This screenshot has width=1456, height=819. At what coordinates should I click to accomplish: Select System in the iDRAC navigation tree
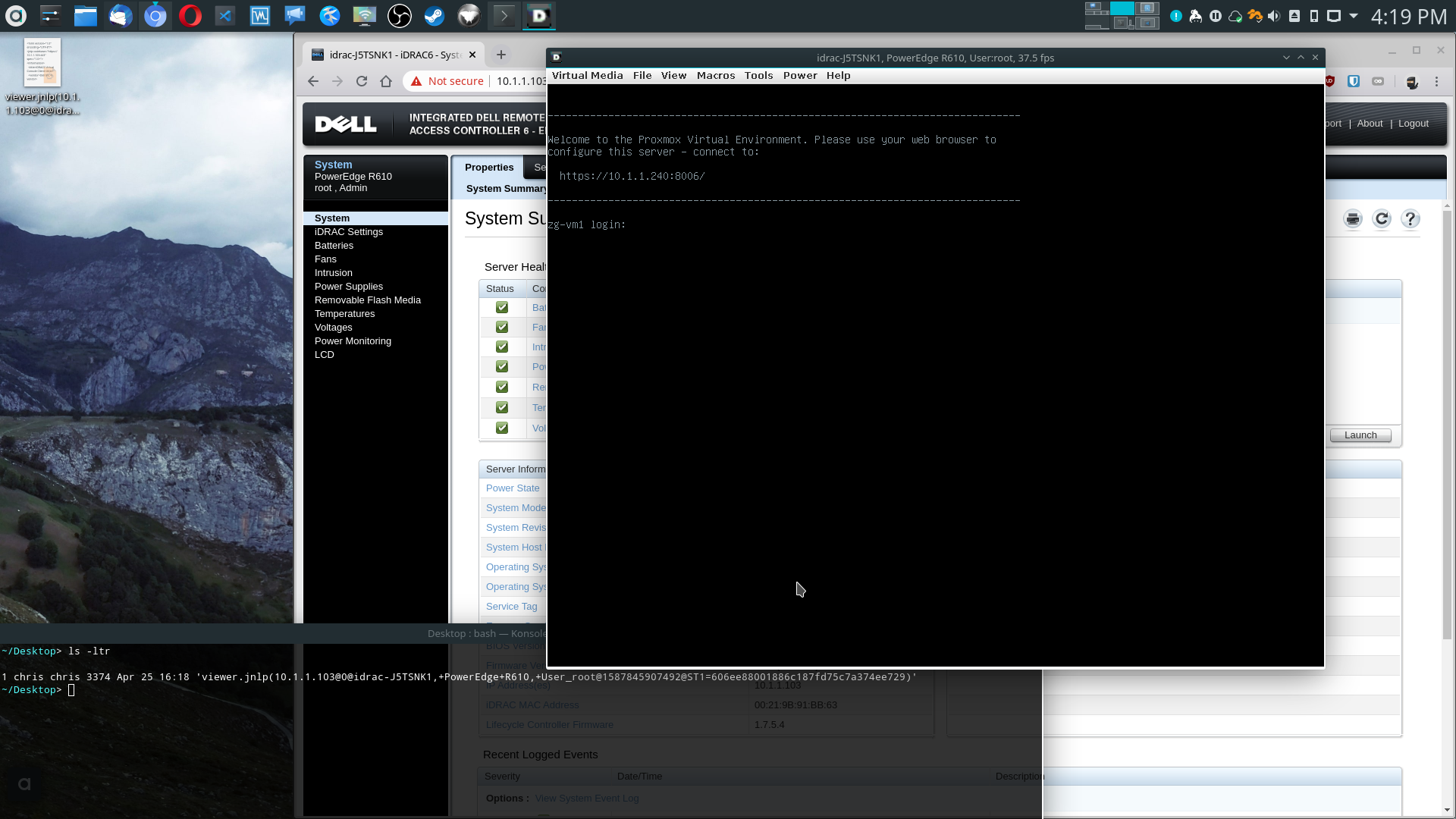(x=375, y=218)
